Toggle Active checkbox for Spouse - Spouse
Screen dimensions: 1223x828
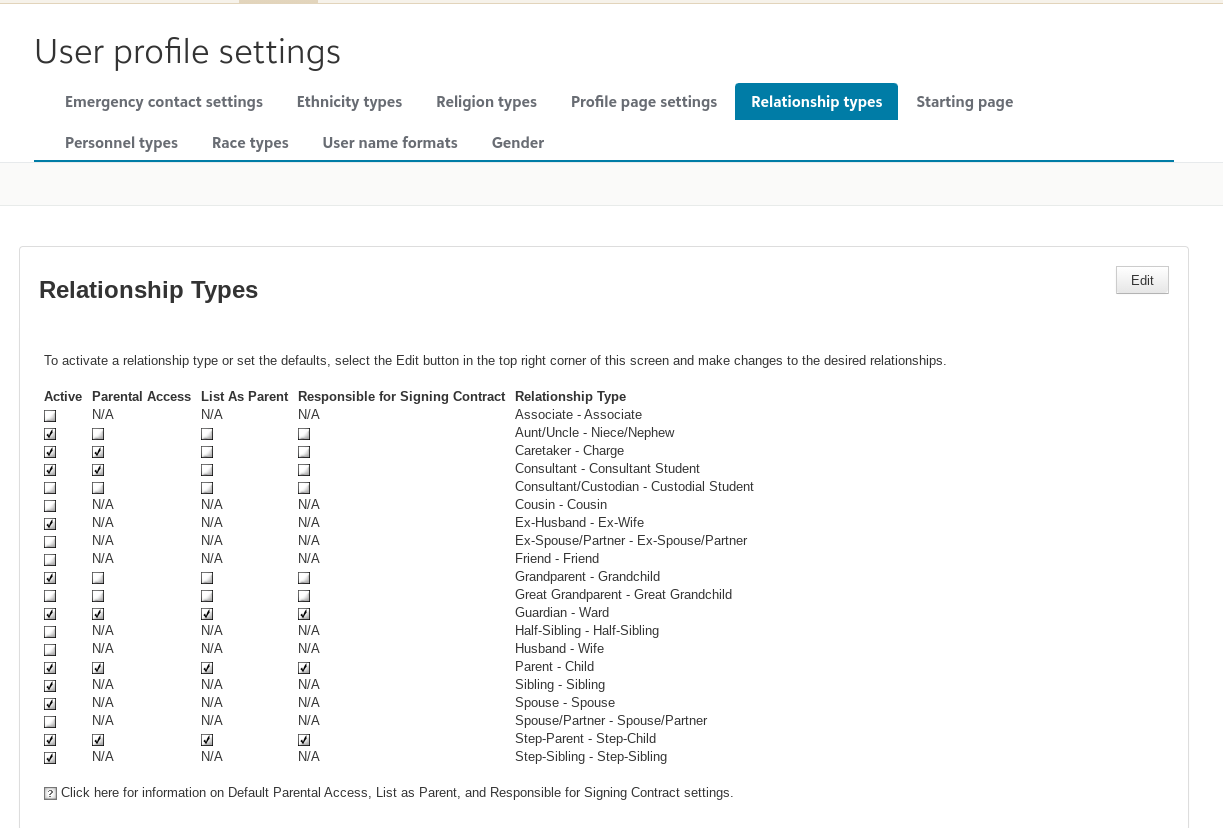(x=50, y=704)
